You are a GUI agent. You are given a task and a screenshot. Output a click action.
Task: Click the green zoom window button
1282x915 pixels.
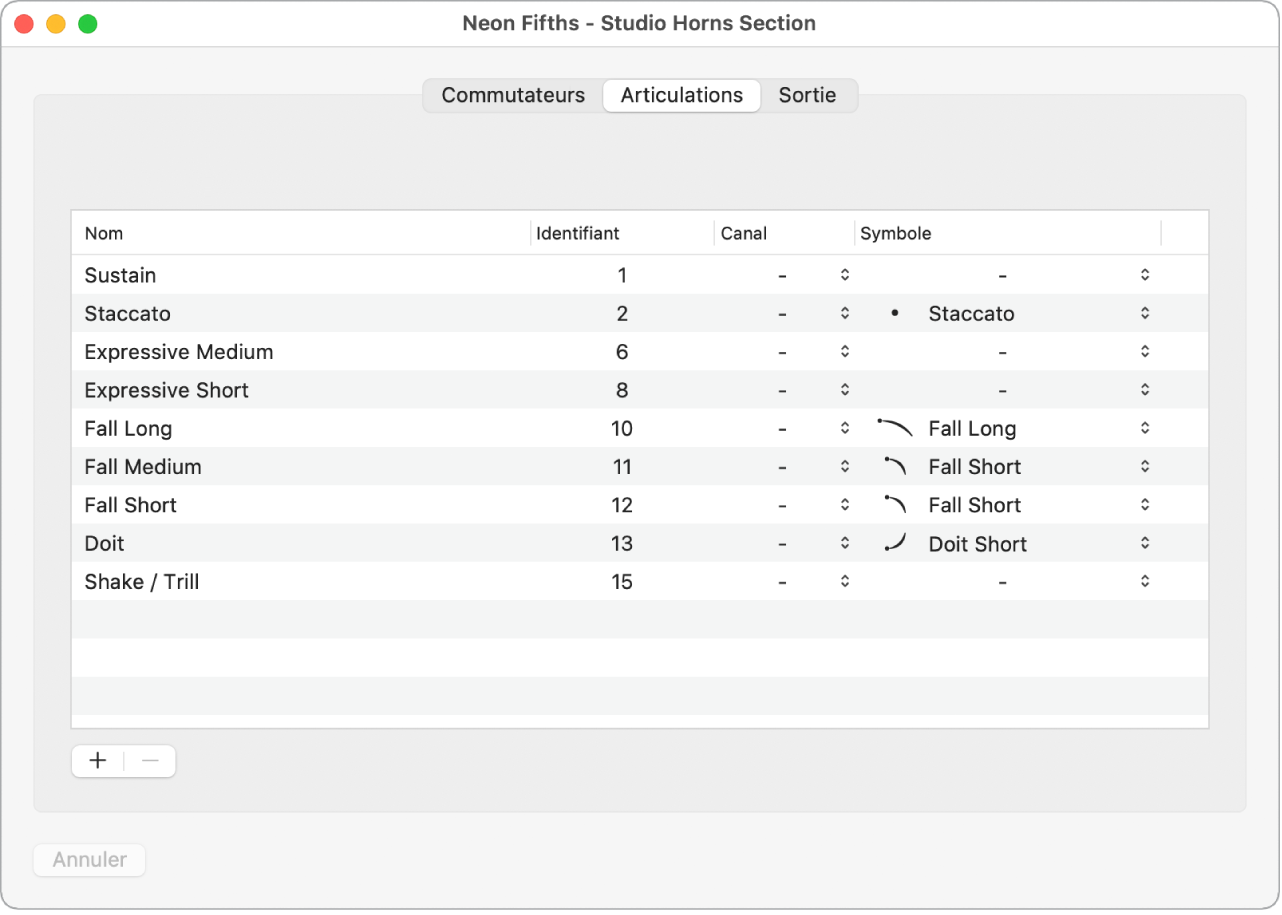pyautogui.click(x=88, y=24)
